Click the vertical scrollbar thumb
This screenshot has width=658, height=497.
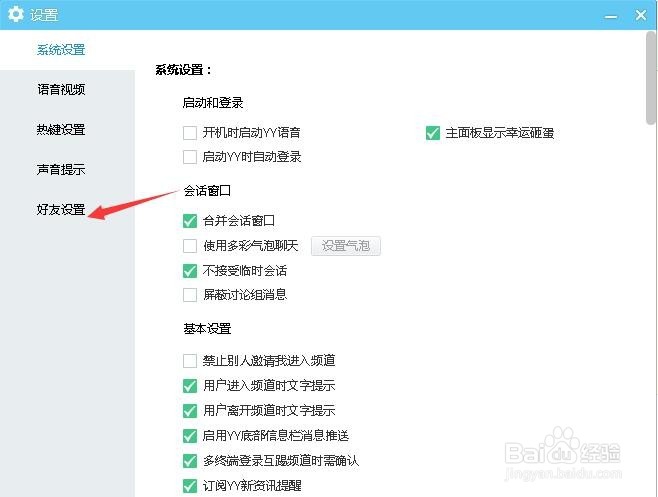(x=651, y=78)
